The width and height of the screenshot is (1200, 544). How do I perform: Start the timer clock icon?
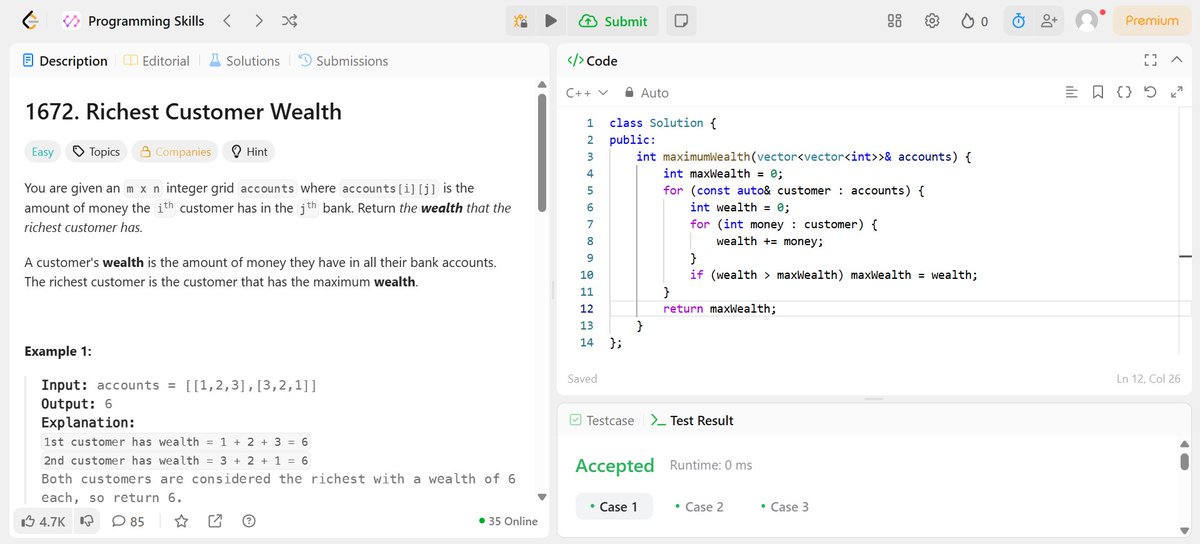(x=1018, y=21)
